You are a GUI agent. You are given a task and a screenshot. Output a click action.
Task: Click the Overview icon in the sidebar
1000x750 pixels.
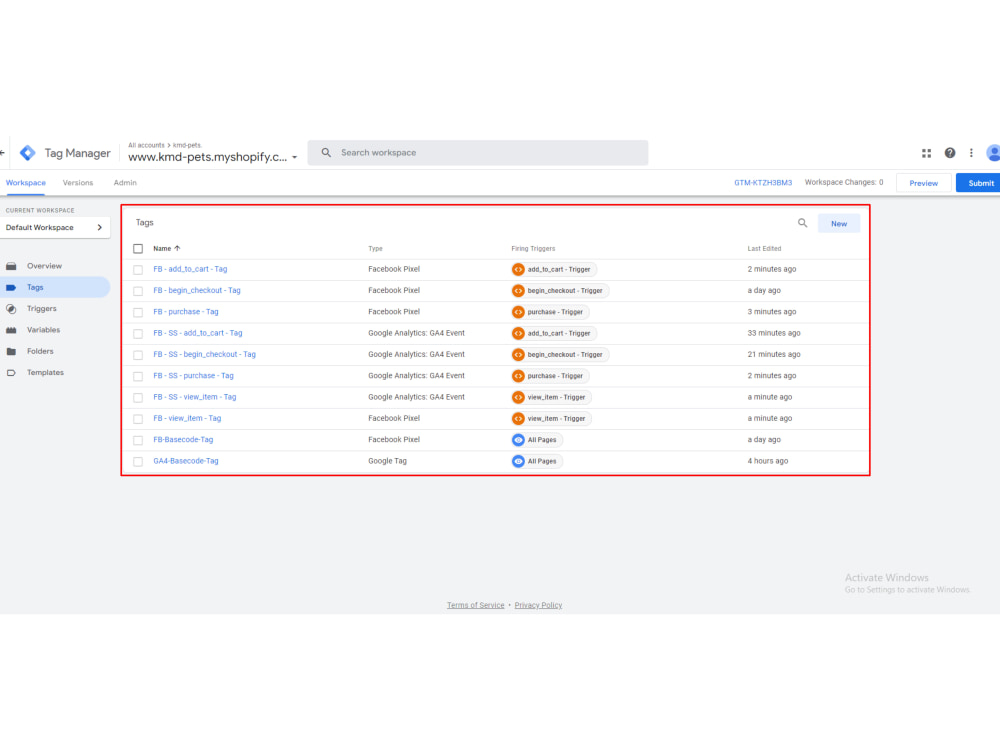(x=11, y=266)
